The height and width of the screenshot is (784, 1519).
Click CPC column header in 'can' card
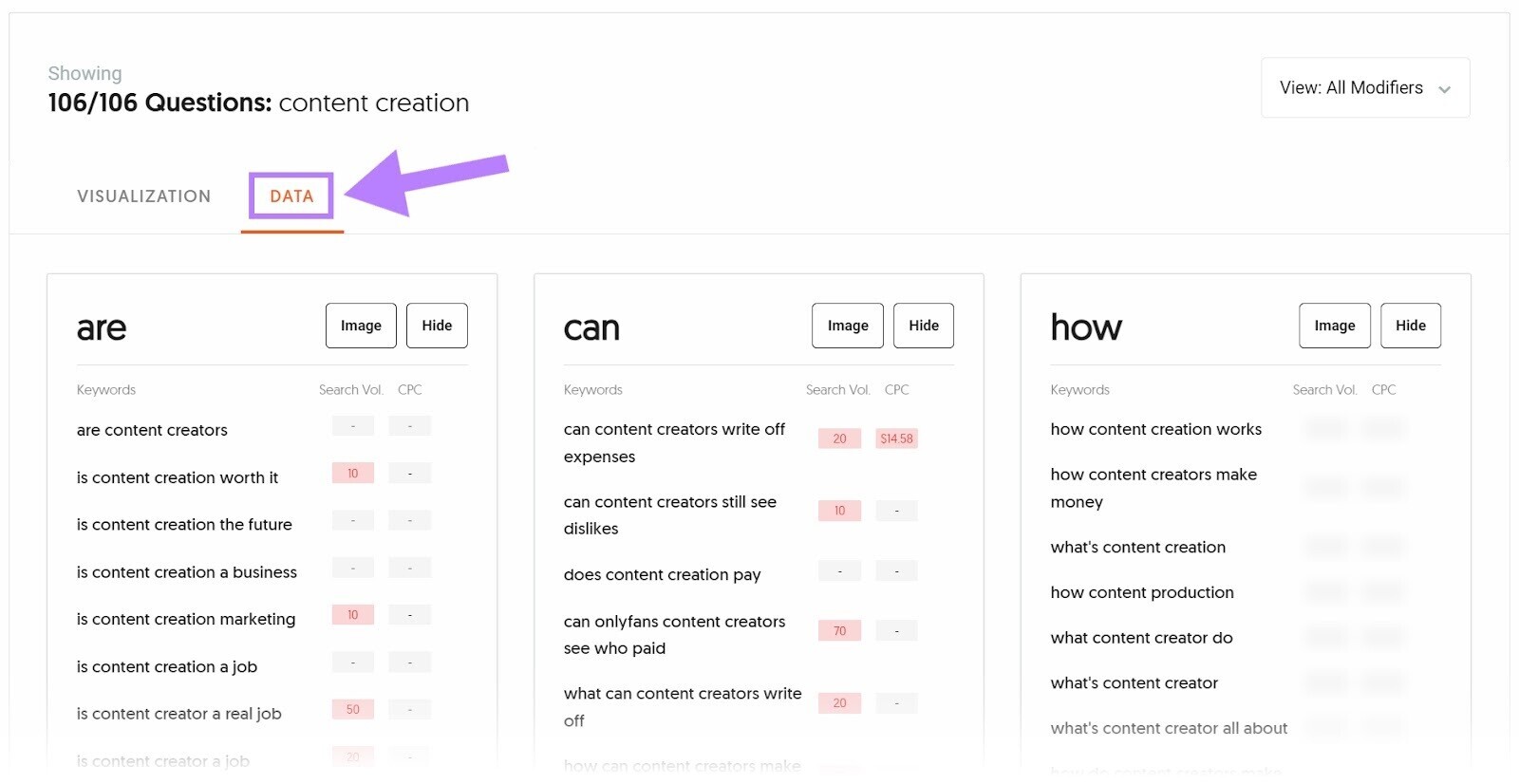(897, 390)
